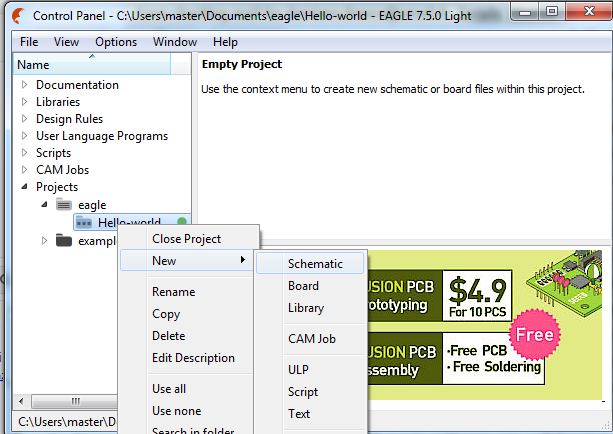The width and height of the screenshot is (613, 434).
Task: Open the Window menu
Action: point(175,42)
